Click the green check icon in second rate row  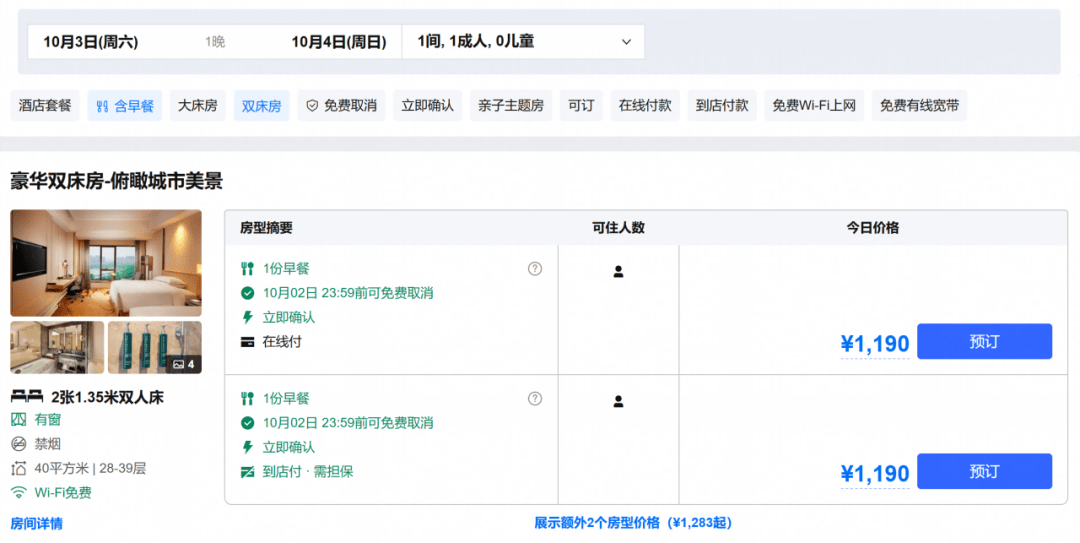click(x=247, y=423)
